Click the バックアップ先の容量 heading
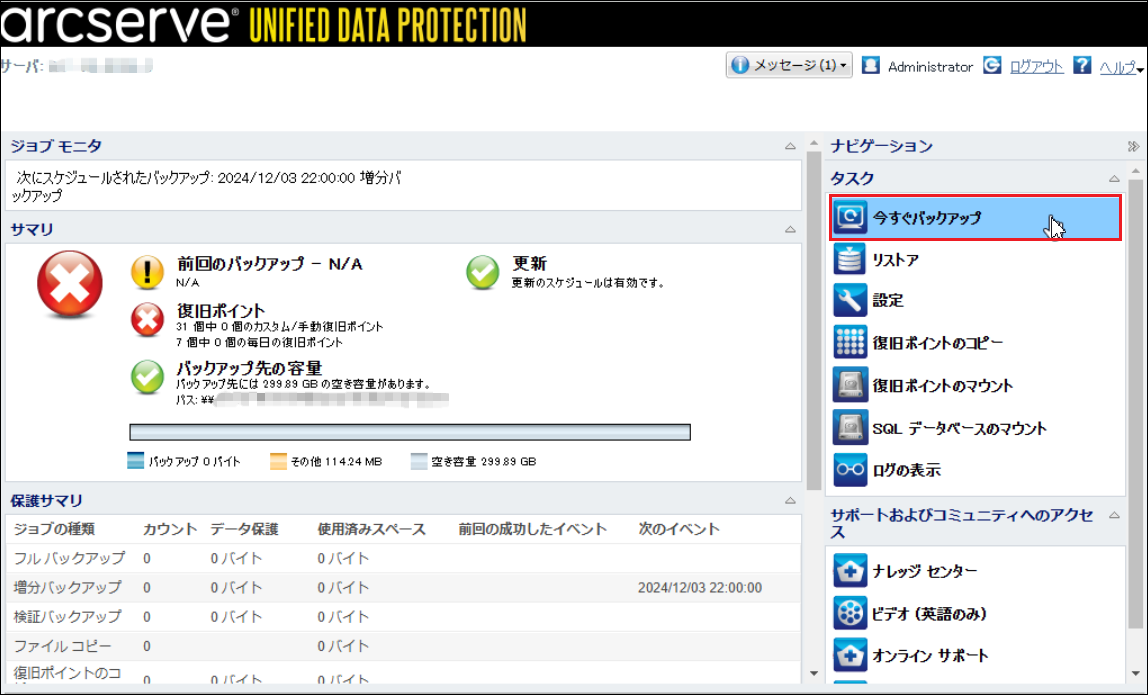1148x695 pixels. (x=249, y=368)
